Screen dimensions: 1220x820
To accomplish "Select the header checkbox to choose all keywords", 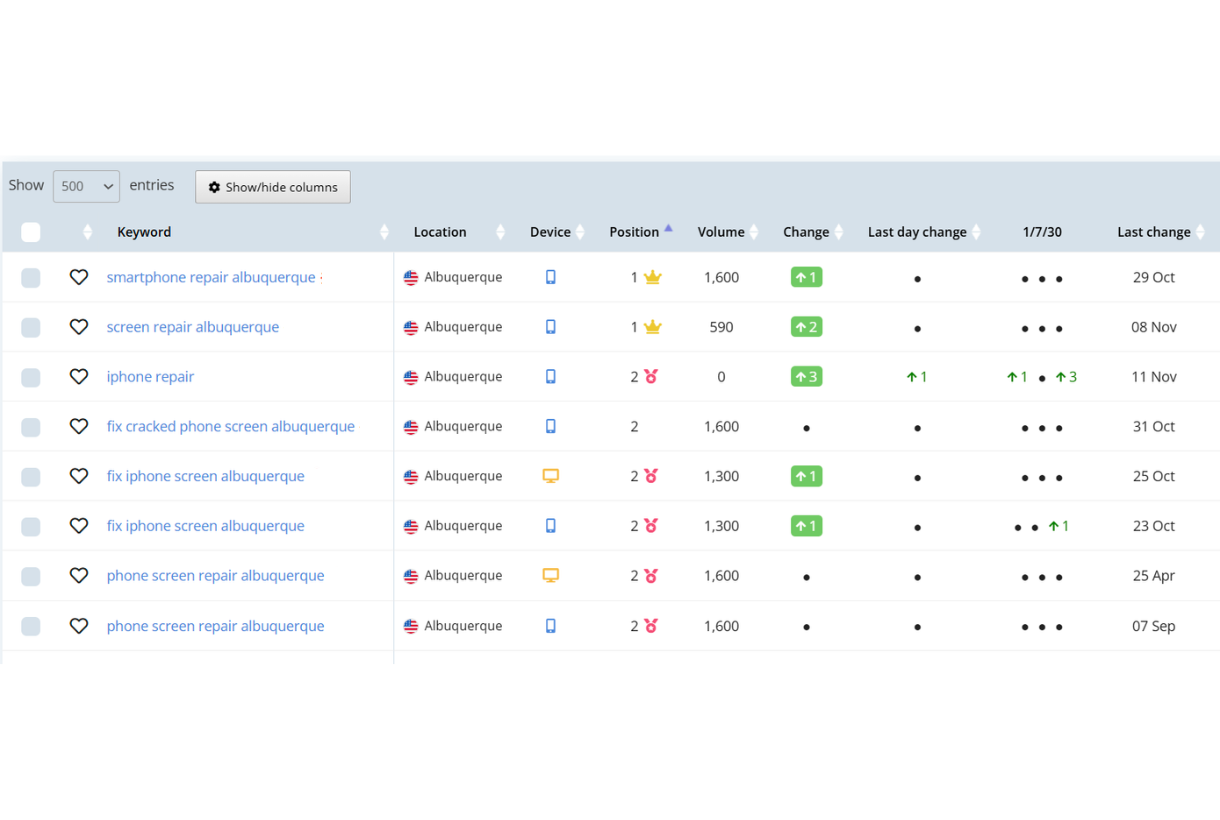I will [30, 231].
